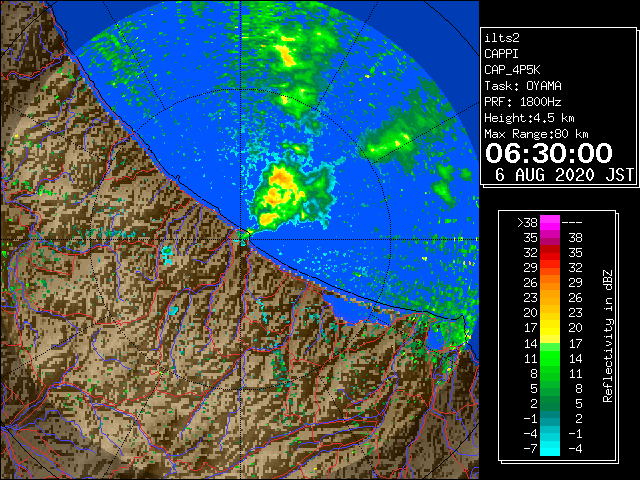Viewport: 640px width, 480px height.
Task: Select the '---' legend label
Action: pyautogui.click(x=572, y=223)
